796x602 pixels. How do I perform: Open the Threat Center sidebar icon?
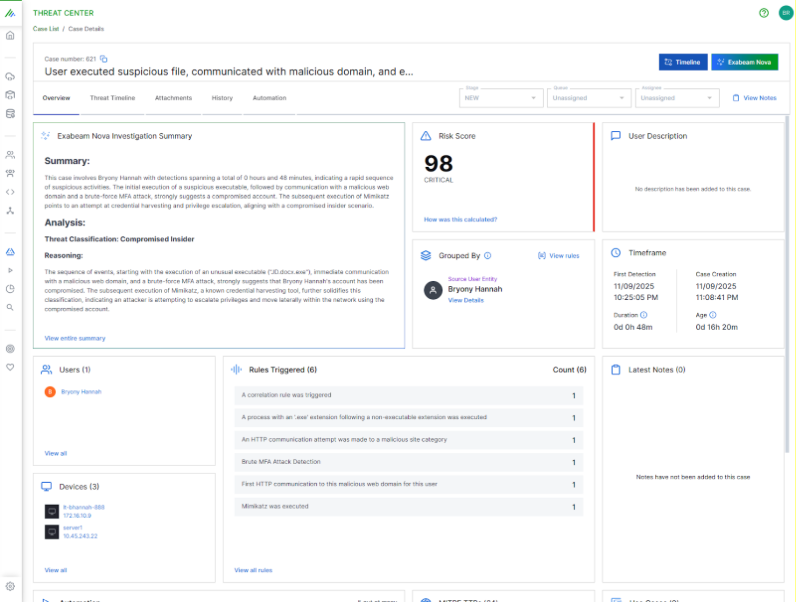[x=10, y=252]
